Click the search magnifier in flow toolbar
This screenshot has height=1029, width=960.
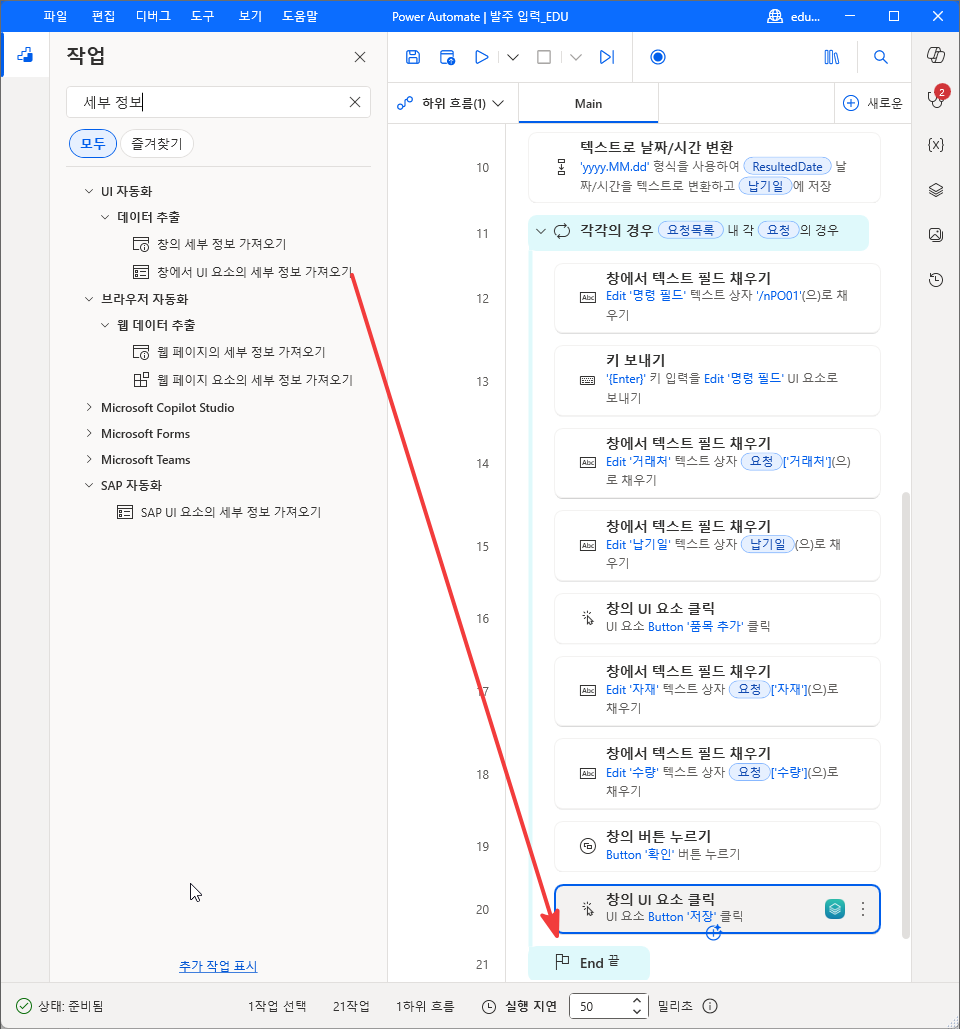pos(881,57)
